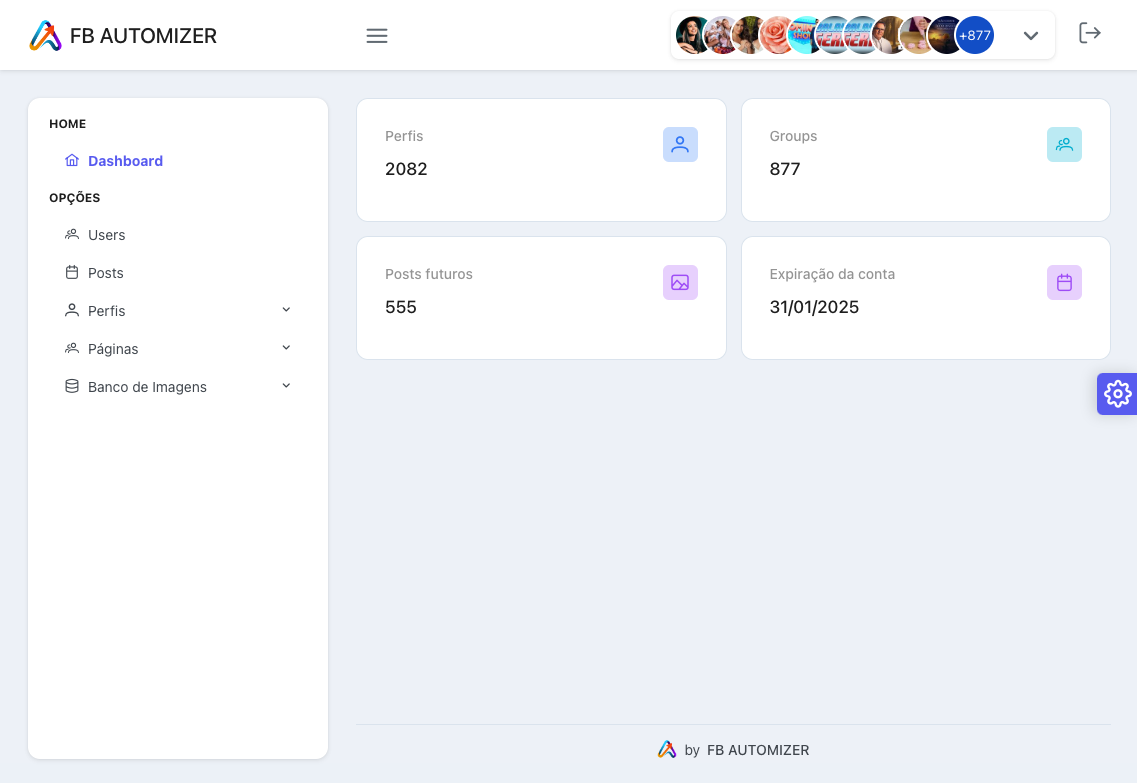This screenshot has height=783, width=1137.
Task: Click the image icon on Posts futuros card
Action: pos(680,283)
